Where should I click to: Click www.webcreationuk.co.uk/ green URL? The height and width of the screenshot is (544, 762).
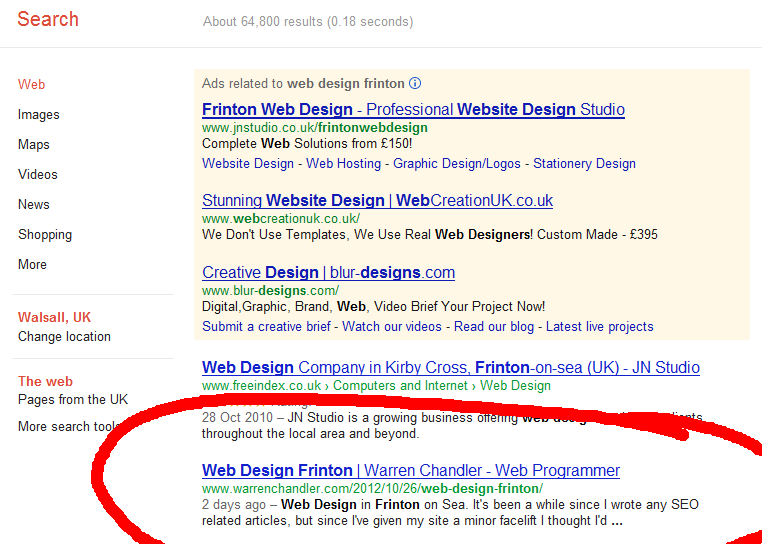281,218
